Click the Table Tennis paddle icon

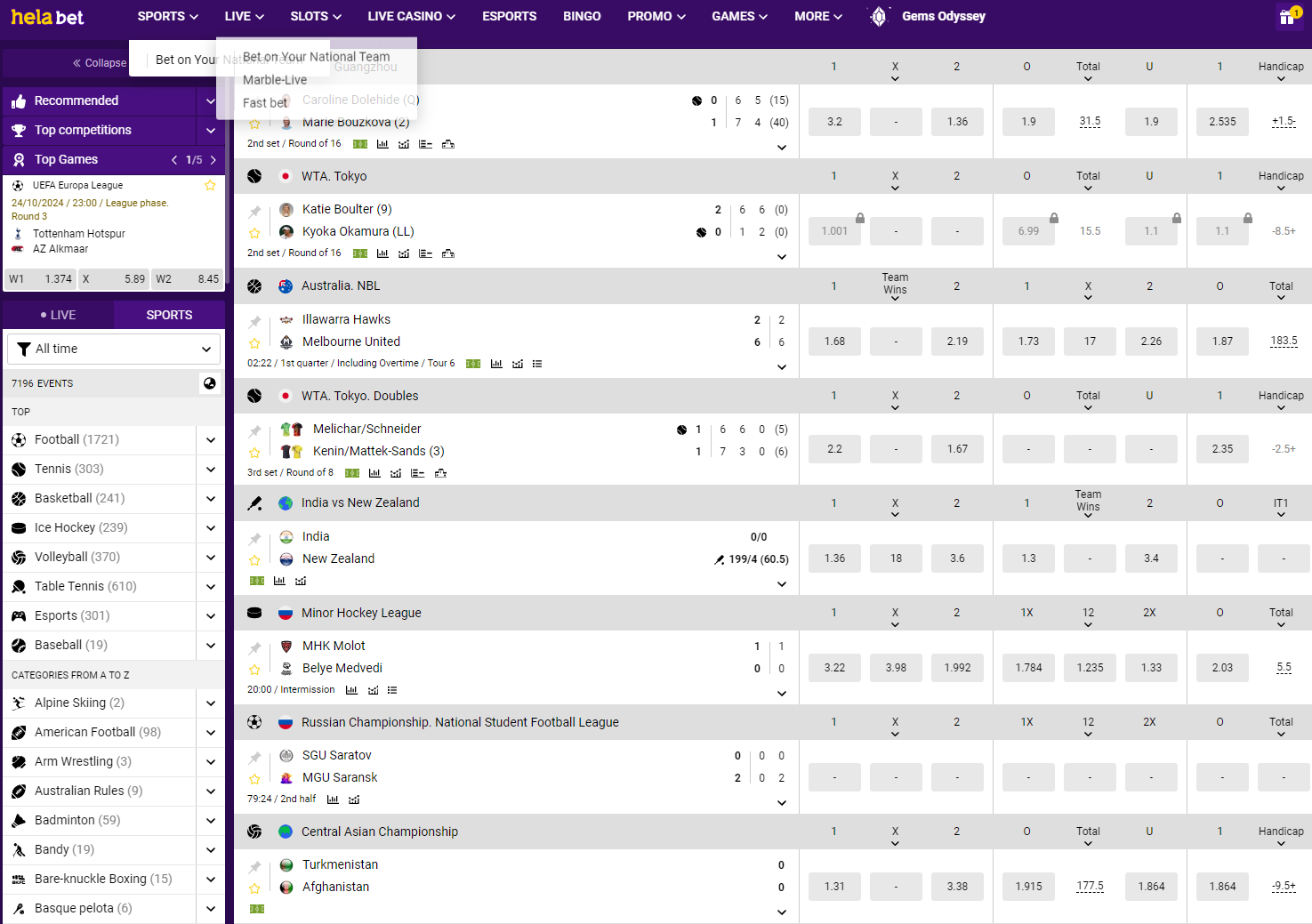point(19,587)
